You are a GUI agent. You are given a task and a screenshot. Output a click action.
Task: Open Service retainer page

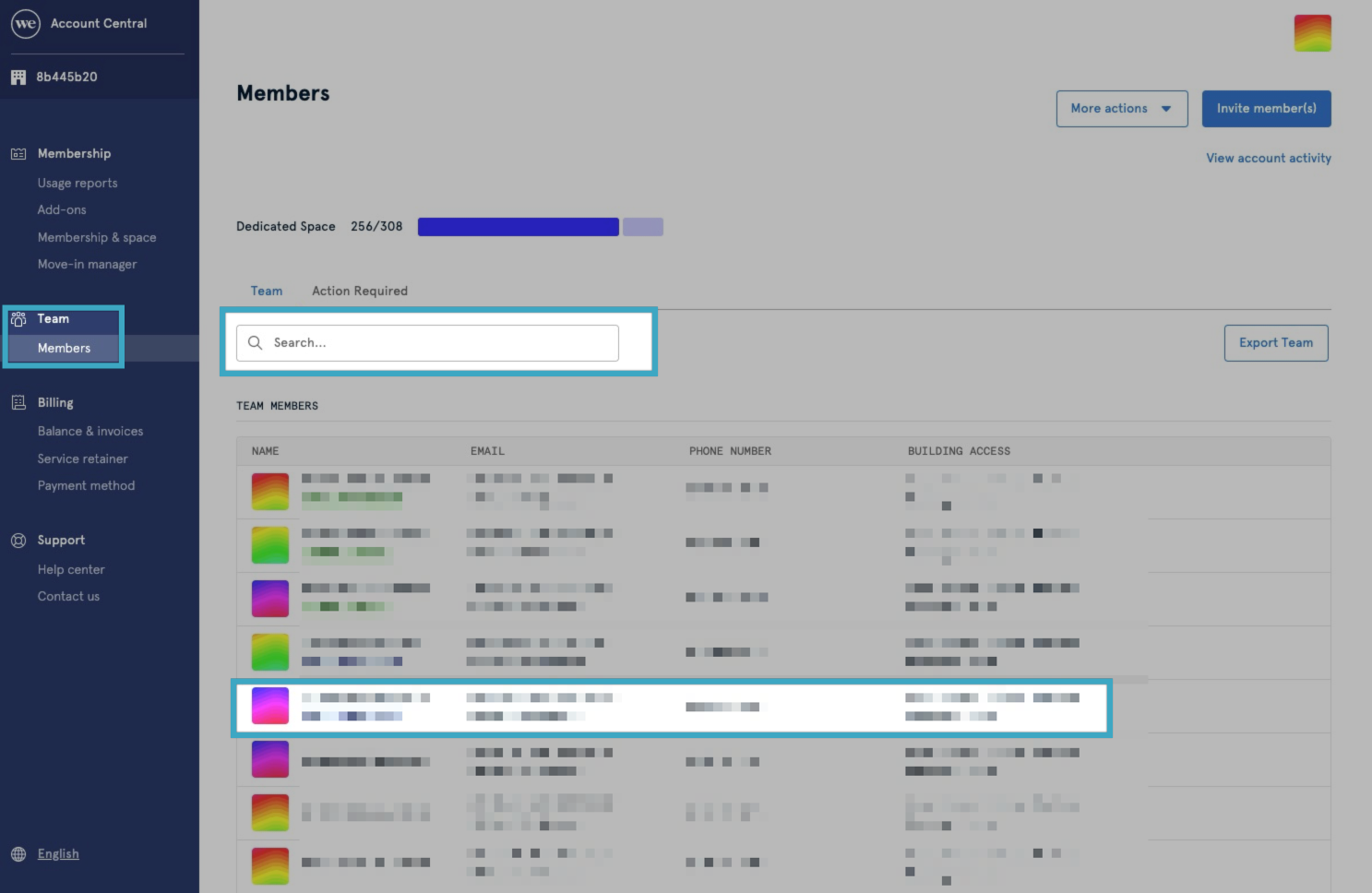coord(83,459)
